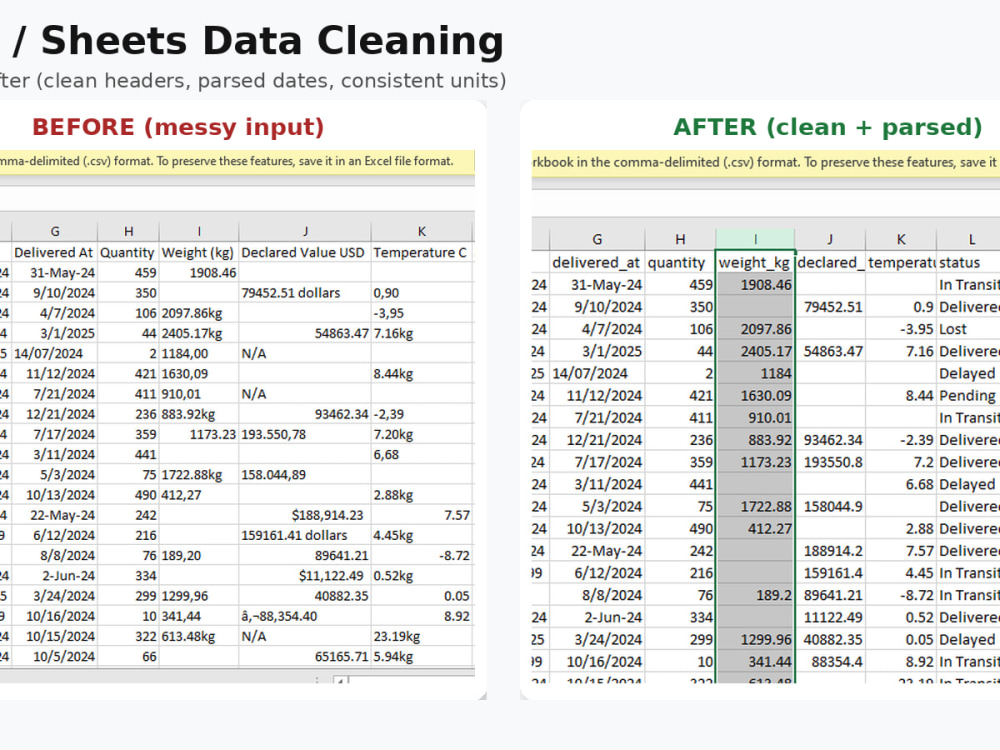Viewport: 1000px width, 750px height.
Task: Select the '-8.72' cell in AFTER sheet
Action: [x=901, y=595]
